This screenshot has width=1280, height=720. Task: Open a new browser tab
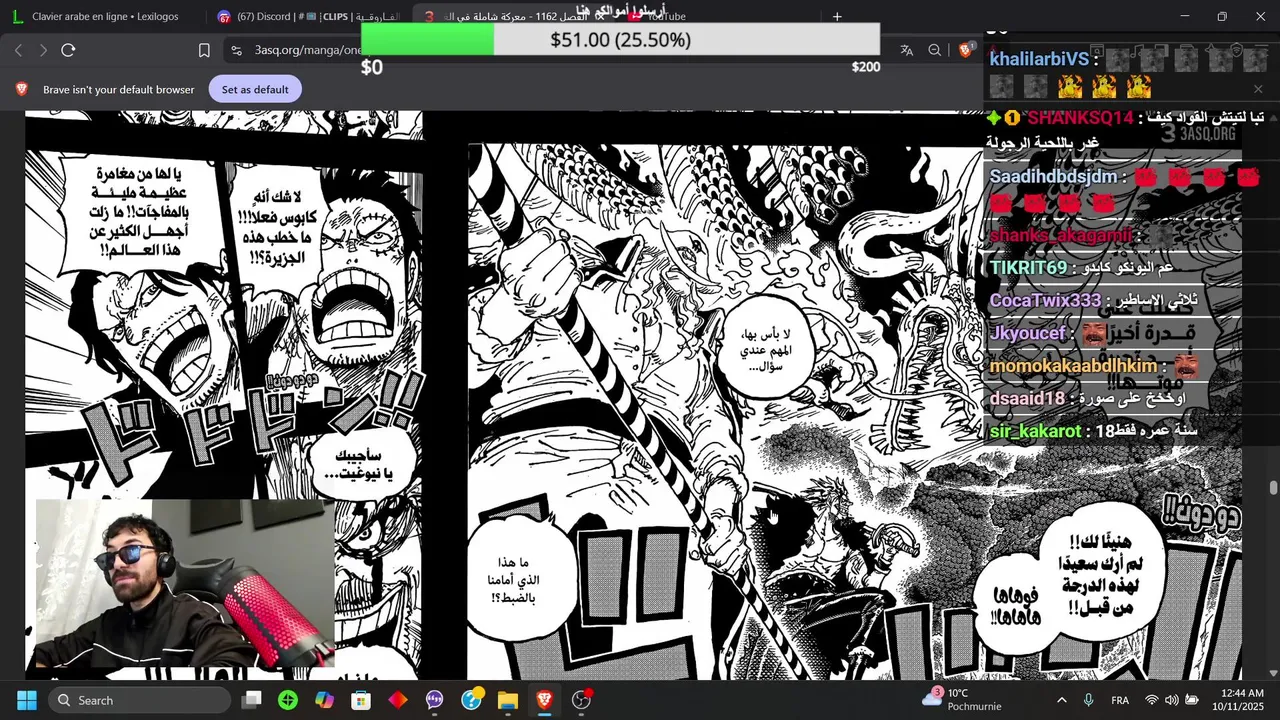837,16
